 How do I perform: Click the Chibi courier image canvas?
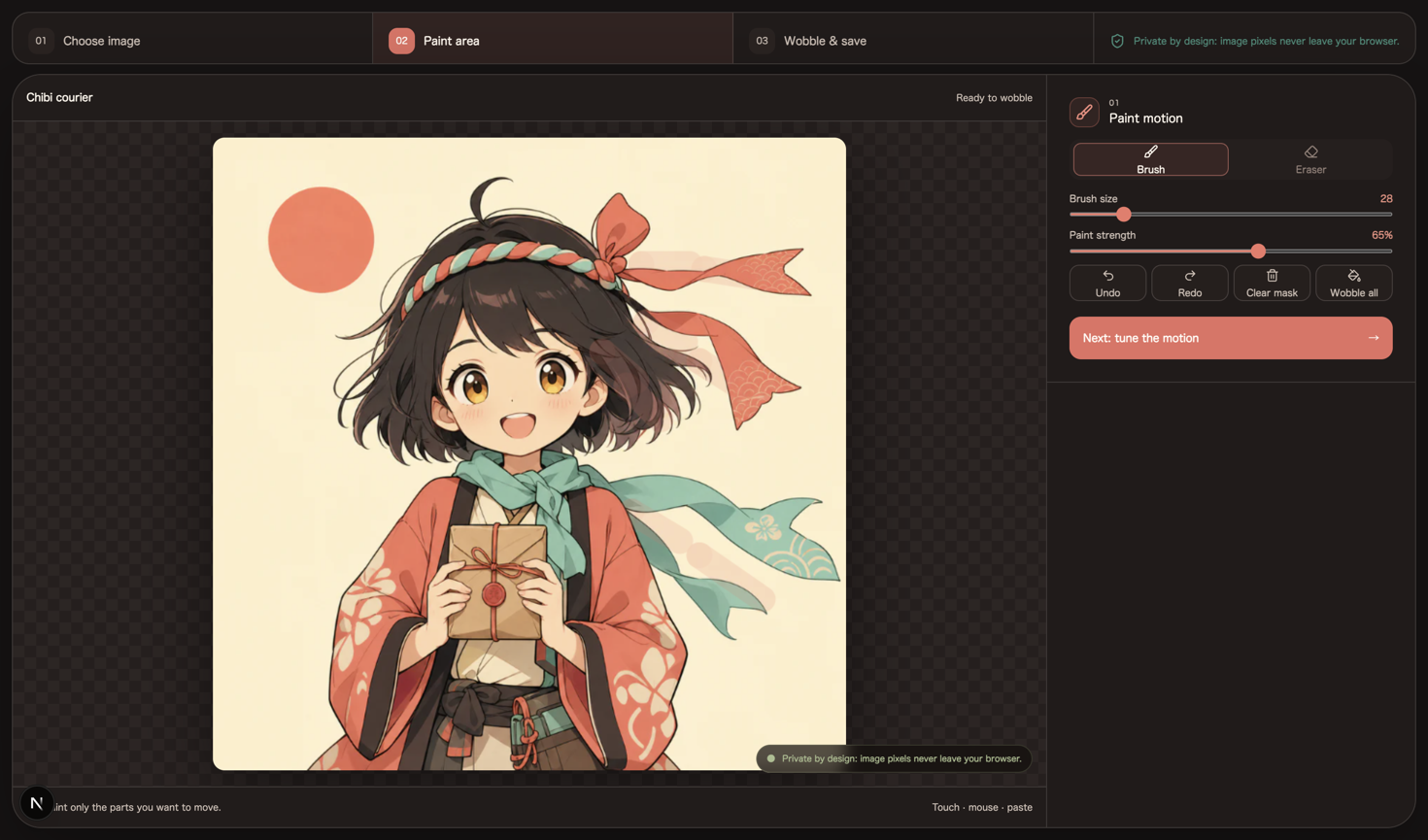[529, 454]
